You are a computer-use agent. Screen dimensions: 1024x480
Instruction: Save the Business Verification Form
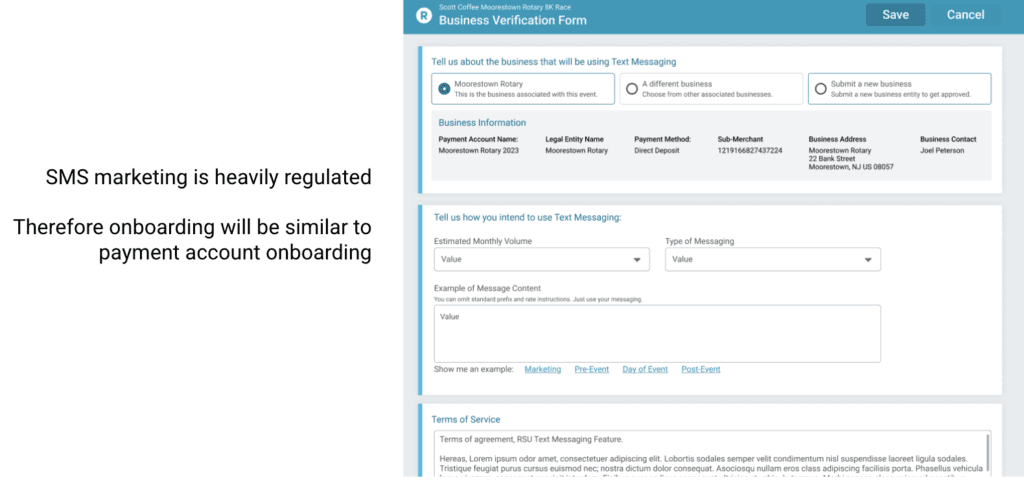coord(895,15)
